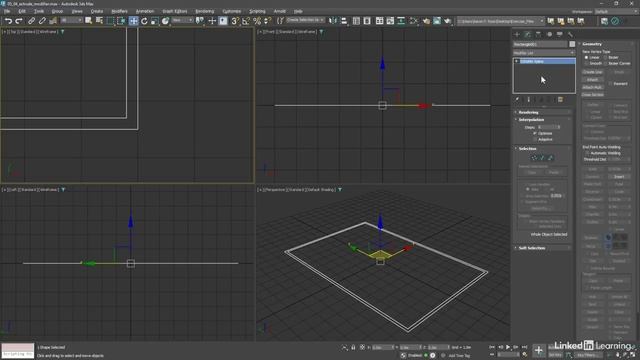
Task: Expand the Editable Spline stack entry
Action: [x=517, y=61]
